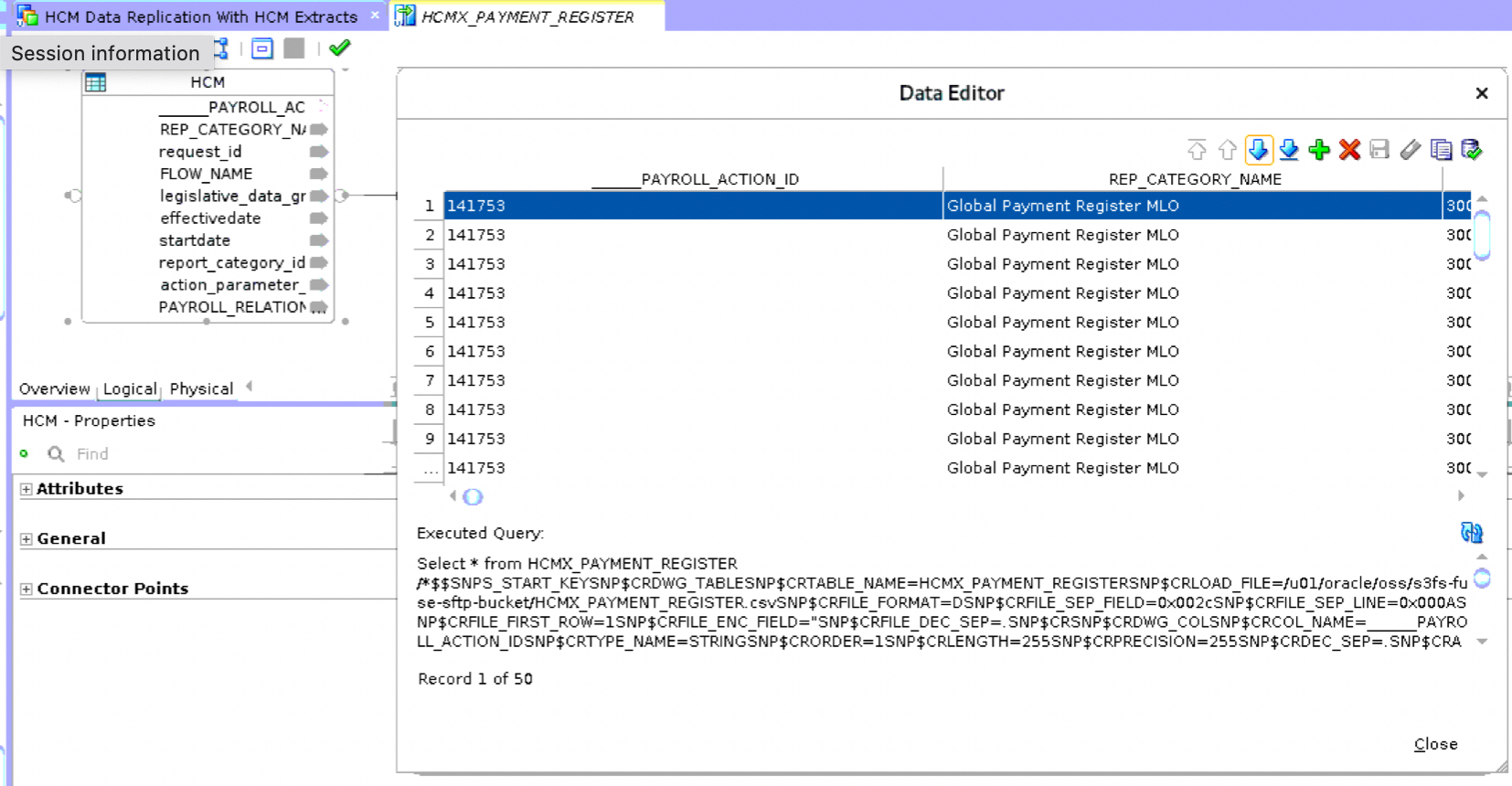Screen dimensions: 1512x786
Task: Jump to last record arrow icon
Action: (1289, 150)
